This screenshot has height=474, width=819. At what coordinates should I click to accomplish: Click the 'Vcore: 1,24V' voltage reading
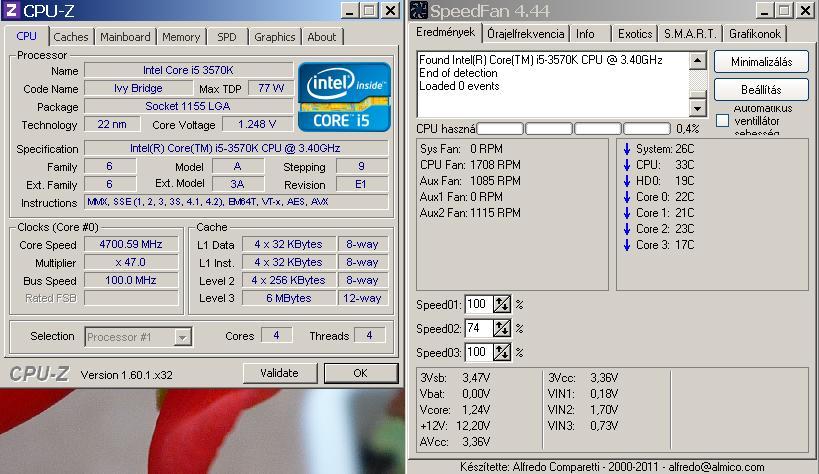coord(455,410)
